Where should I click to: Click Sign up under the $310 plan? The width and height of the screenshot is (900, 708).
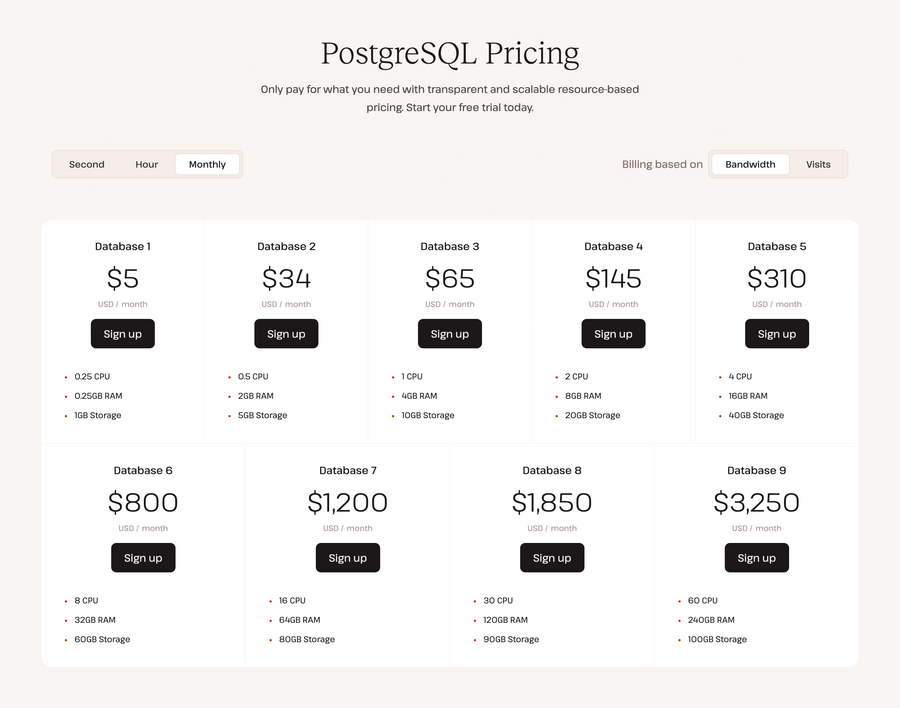click(777, 333)
